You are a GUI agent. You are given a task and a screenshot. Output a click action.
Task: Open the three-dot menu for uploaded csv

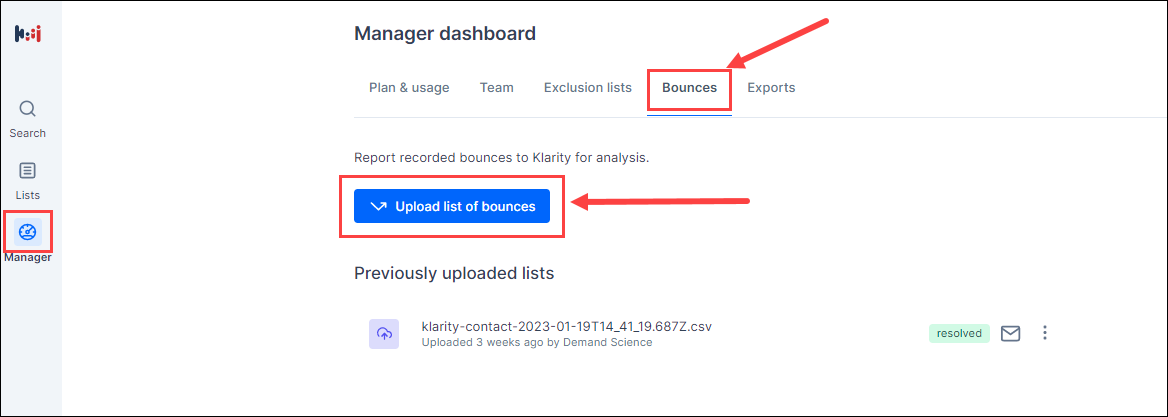click(x=1045, y=333)
